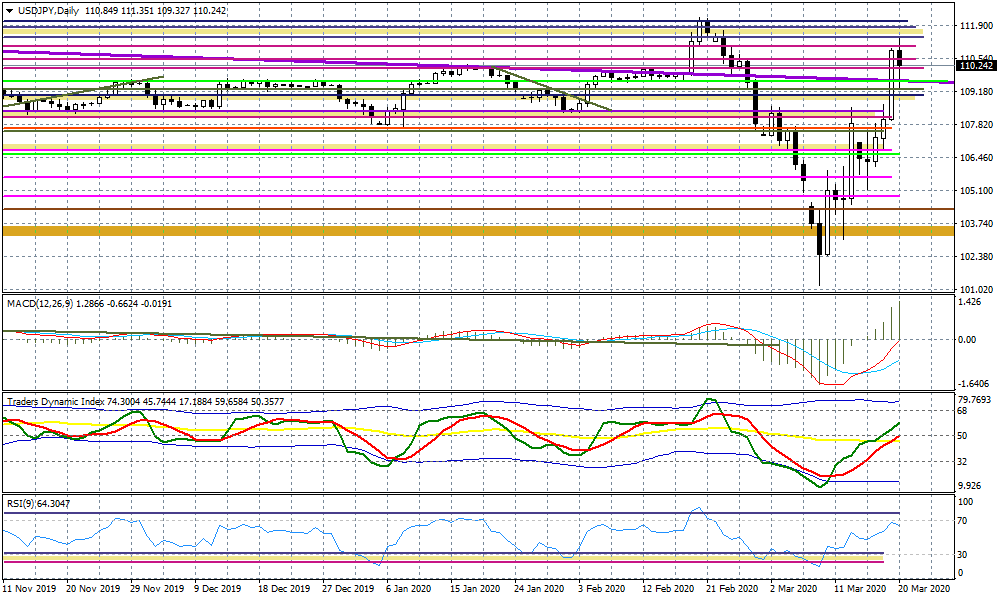Click the 20 Nov 2019 date label
Screen dimensions: 1000x600
point(93,589)
